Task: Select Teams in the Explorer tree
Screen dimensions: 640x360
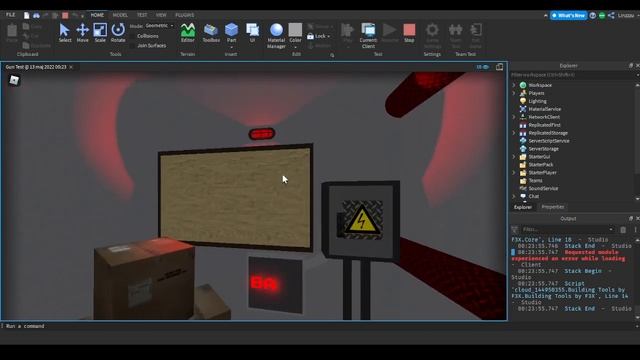Action: [x=535, y=180]
